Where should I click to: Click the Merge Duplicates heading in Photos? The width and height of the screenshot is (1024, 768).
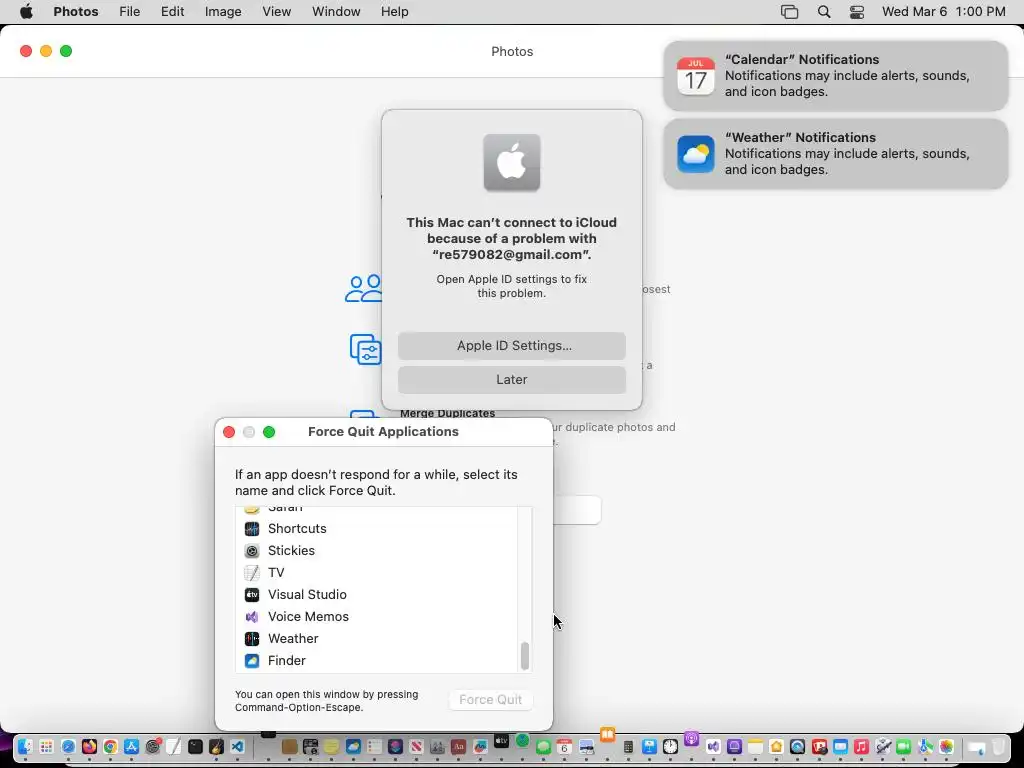(x=447, y=413)
